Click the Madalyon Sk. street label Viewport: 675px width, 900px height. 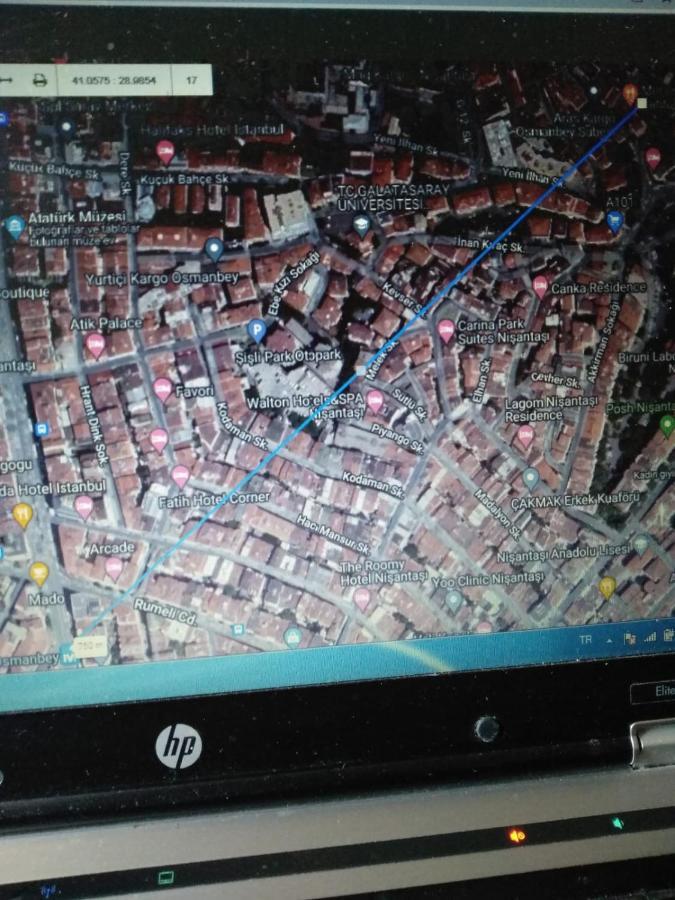496,515
